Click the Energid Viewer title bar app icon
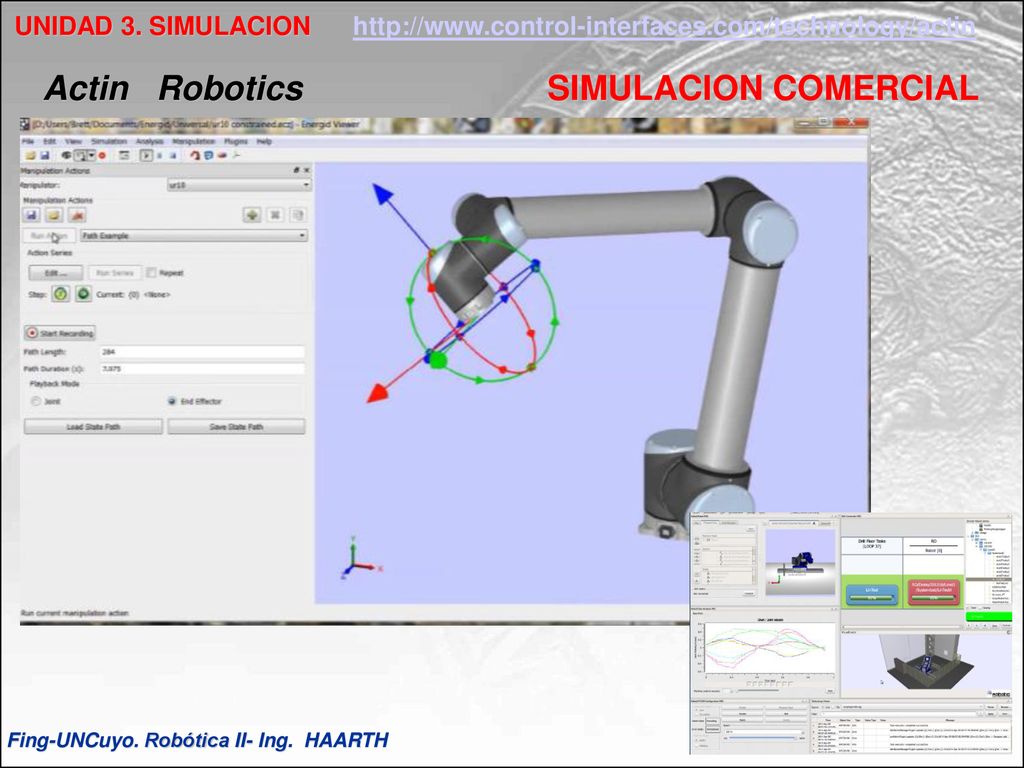Screen dimensions: 1024x768 tap(25, 124)
